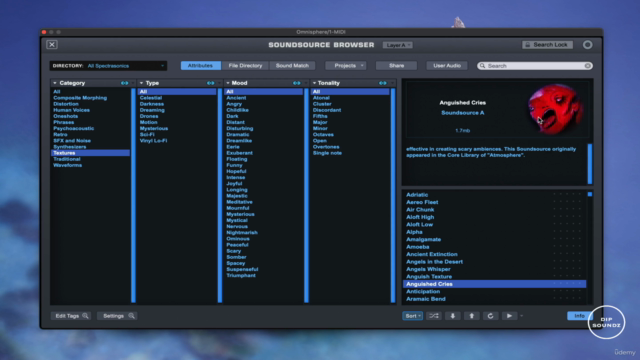The height and width of the screenshot is (360, 640).
Task: Click the description text scrollbar
Action: point(589,163)
